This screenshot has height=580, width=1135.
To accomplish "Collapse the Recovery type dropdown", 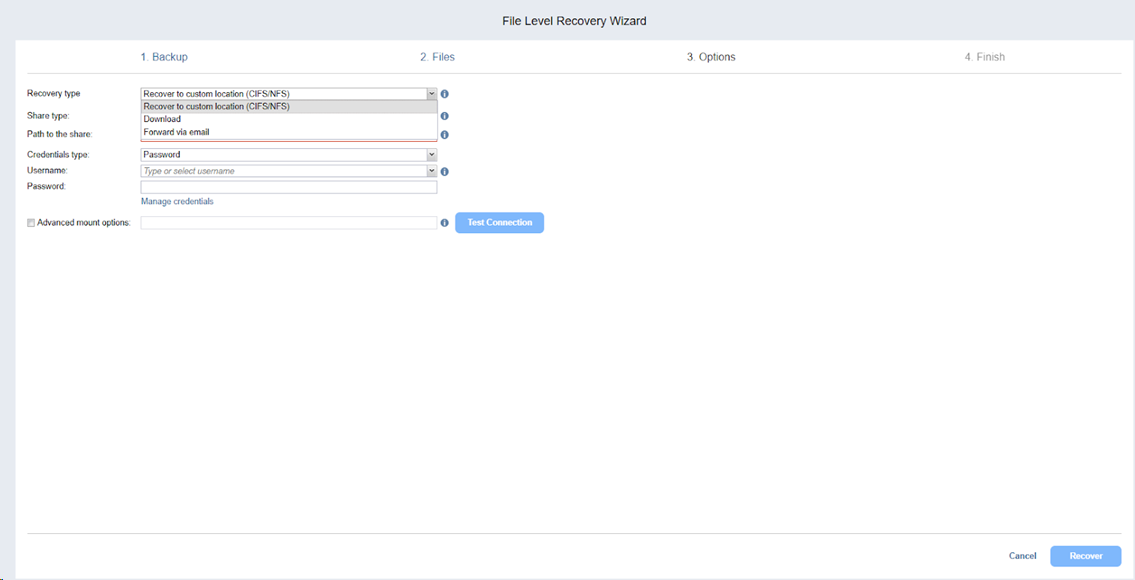I will pyautogui.click(x=431, y=94).
